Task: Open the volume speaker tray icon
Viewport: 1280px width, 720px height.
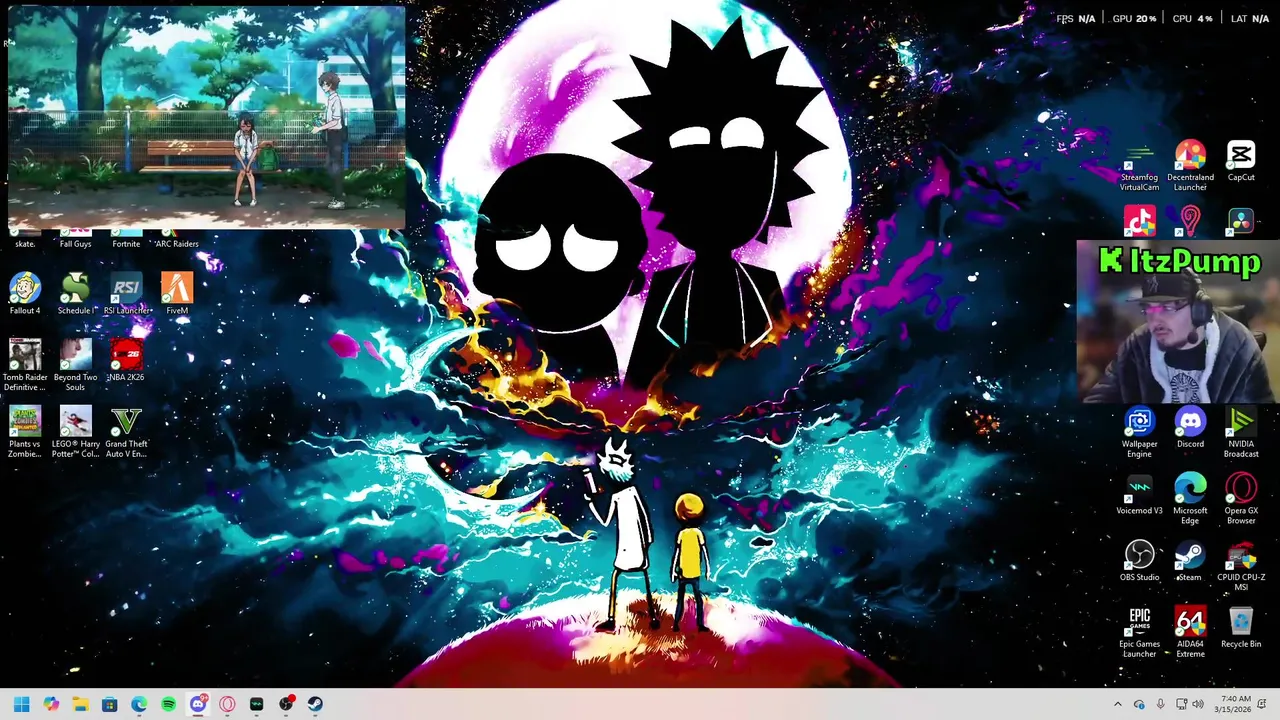Action: point(1198,704)
